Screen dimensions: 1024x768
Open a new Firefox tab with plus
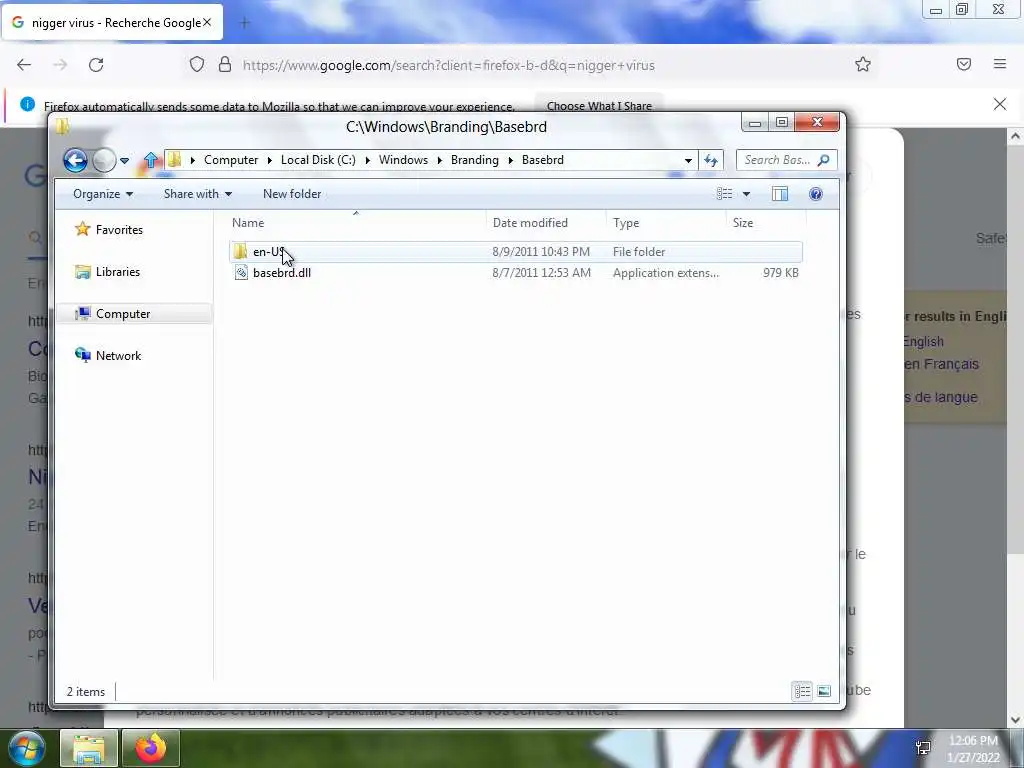(245, 23)
